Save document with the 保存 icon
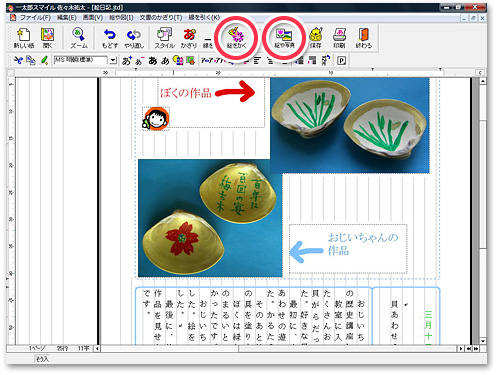 click(315, 38)
